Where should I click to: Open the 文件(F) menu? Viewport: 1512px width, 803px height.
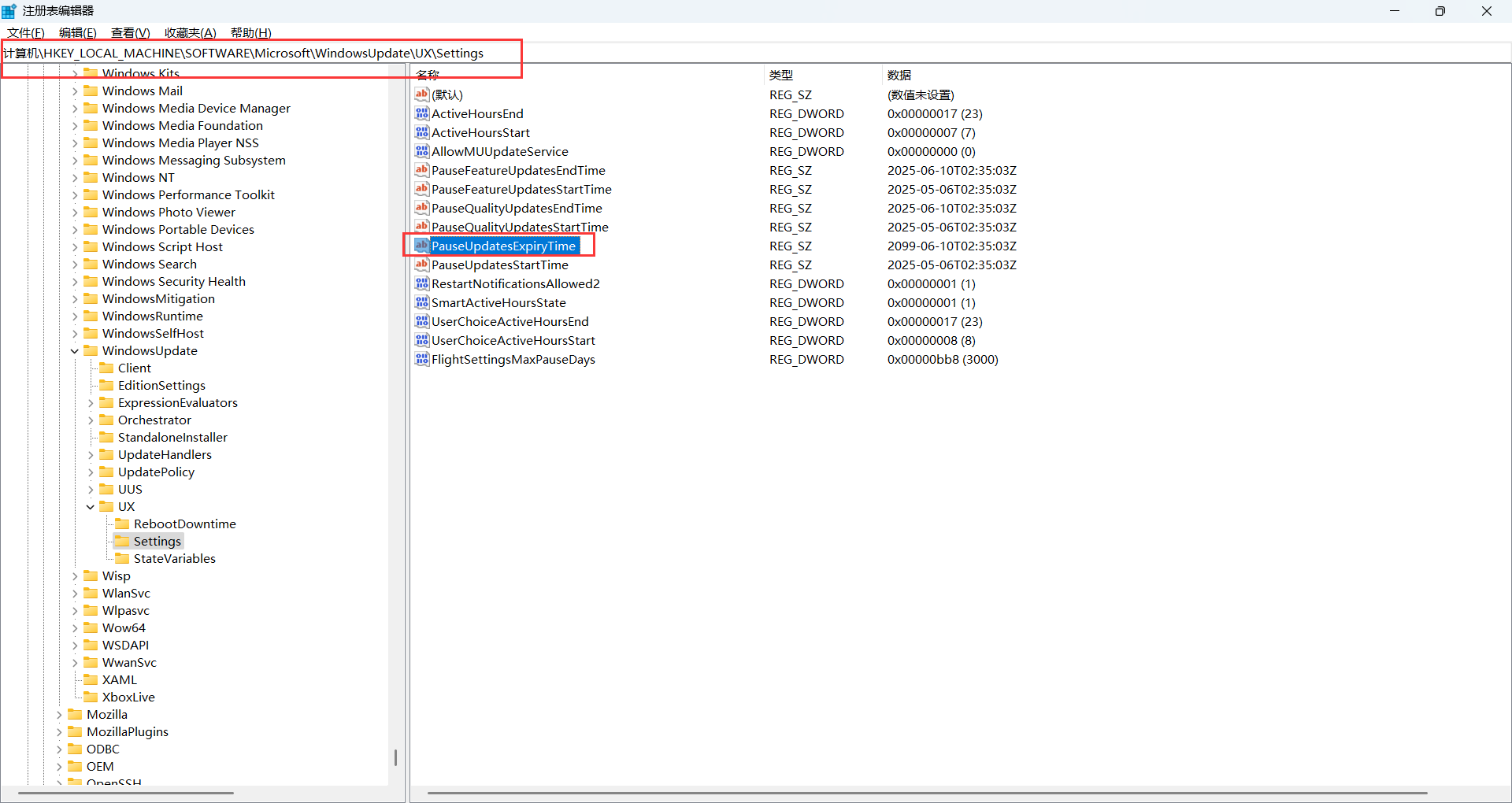tap(26, 33)
